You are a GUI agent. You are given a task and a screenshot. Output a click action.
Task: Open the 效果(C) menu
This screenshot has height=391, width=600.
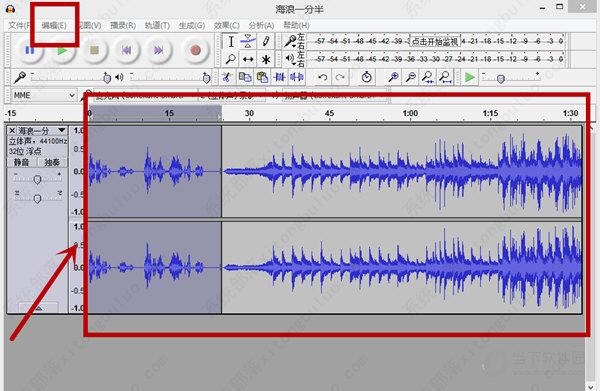point(226,26)
